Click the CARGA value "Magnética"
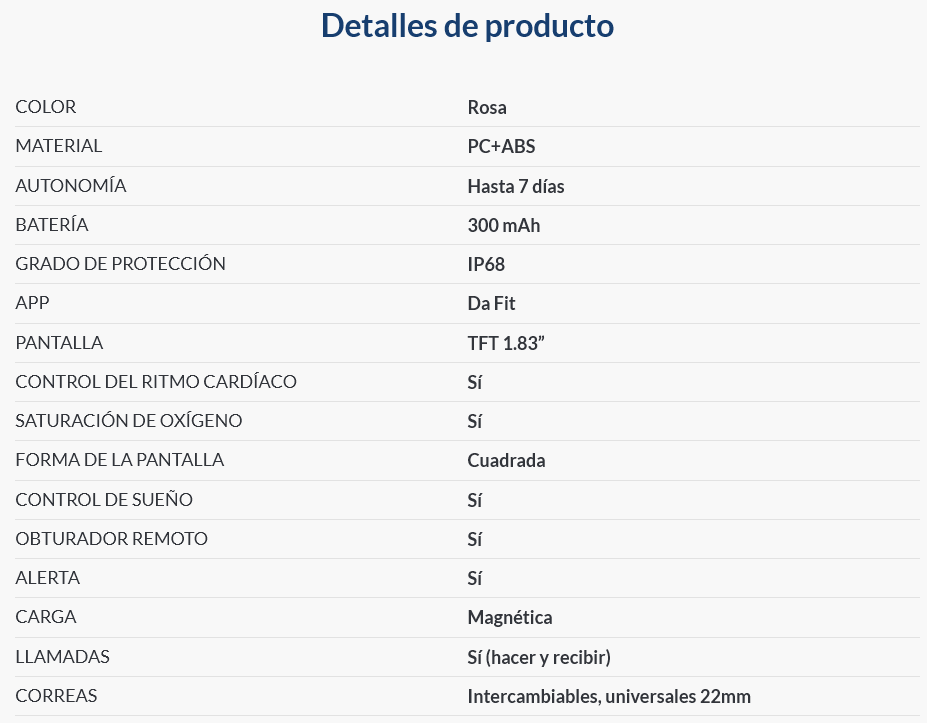The height and width of the screenshot is (723, 927). [510, 618]
